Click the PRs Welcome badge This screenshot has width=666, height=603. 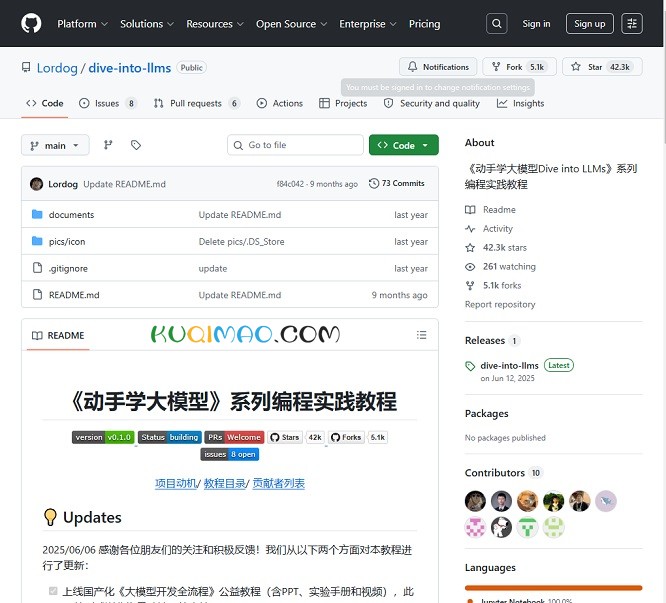click(x=234, y=437)
